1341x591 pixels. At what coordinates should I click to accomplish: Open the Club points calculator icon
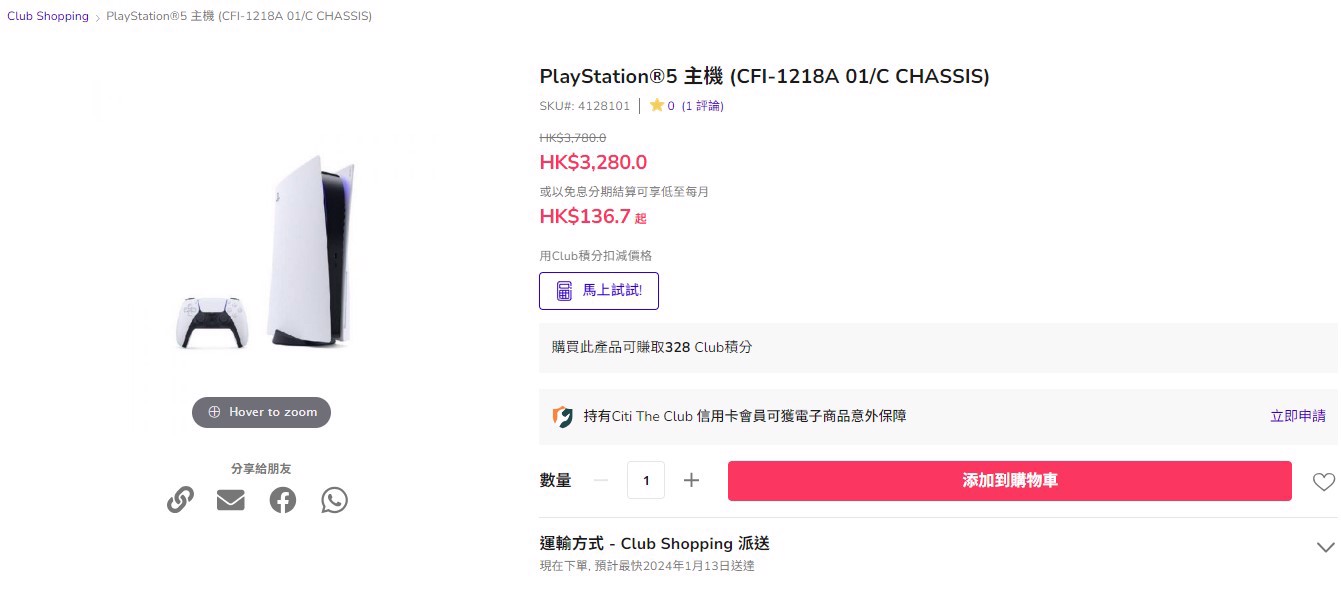coord(562,290)
